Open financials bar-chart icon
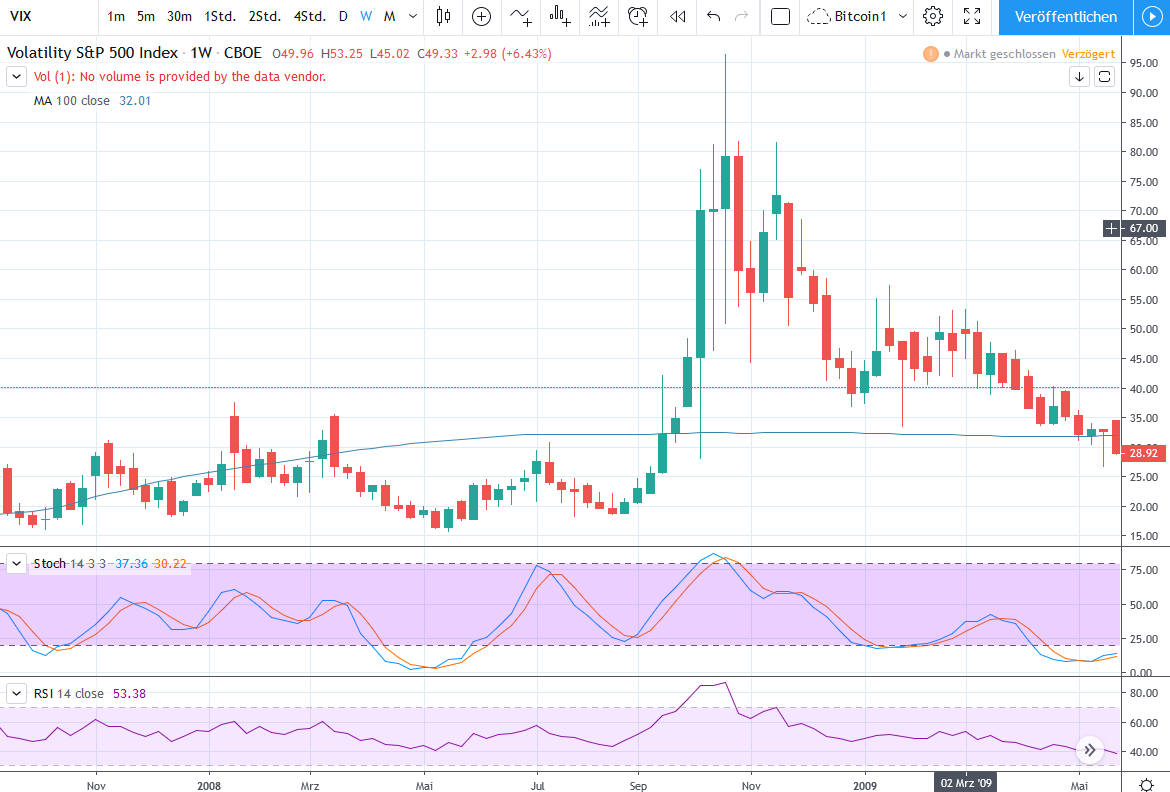 pos(560,16)
